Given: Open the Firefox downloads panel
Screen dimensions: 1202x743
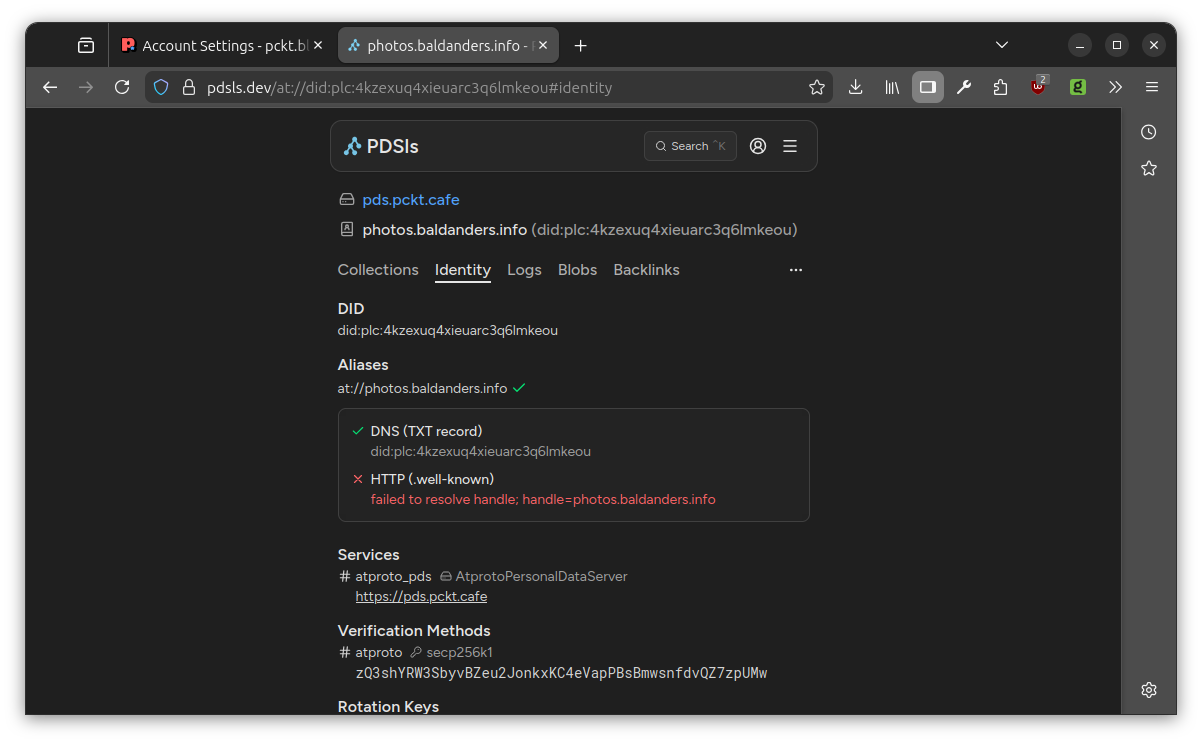Looking at the screenshot, I should [x=855, y=87].
